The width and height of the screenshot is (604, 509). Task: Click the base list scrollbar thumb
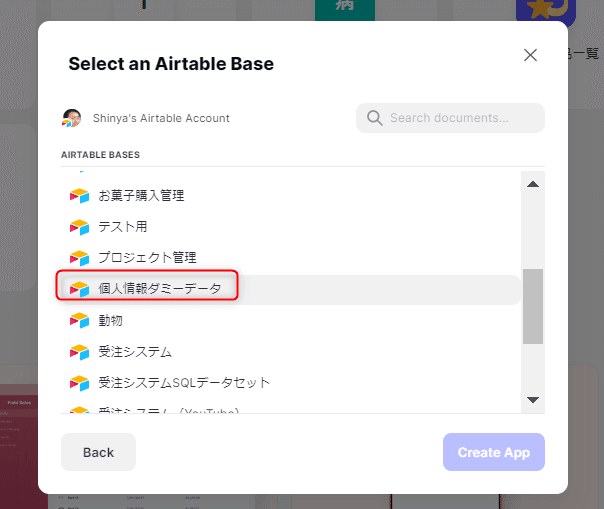pos(533,306)
